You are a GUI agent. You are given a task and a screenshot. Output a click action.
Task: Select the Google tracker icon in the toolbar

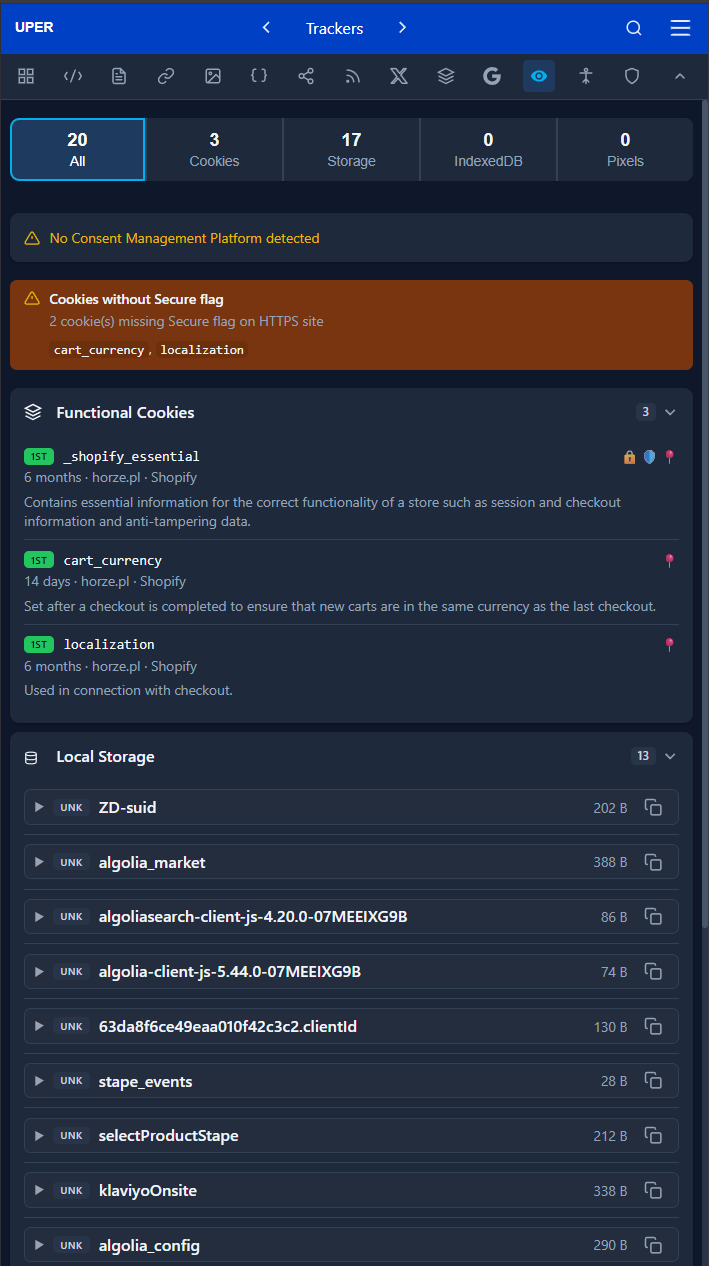click(492, 76)
